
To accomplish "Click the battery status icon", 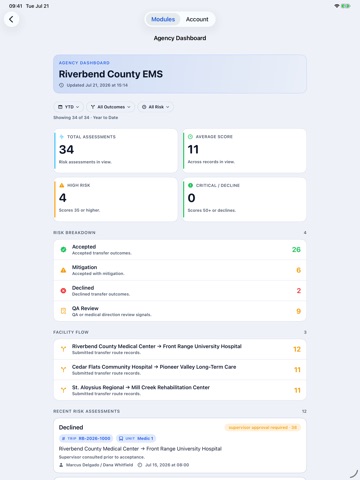I will 346,6.
